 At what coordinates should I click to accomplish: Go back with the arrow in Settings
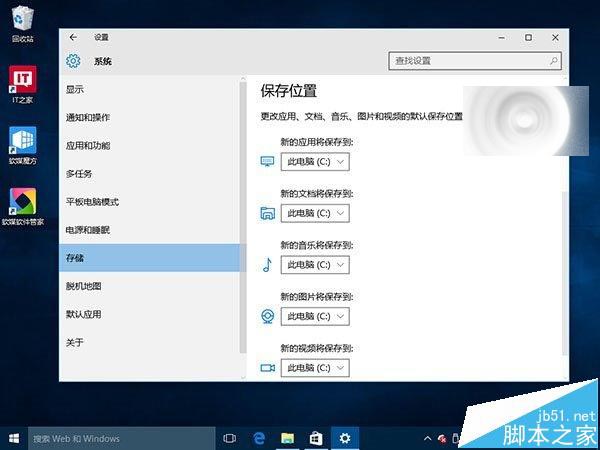(73, 37)
